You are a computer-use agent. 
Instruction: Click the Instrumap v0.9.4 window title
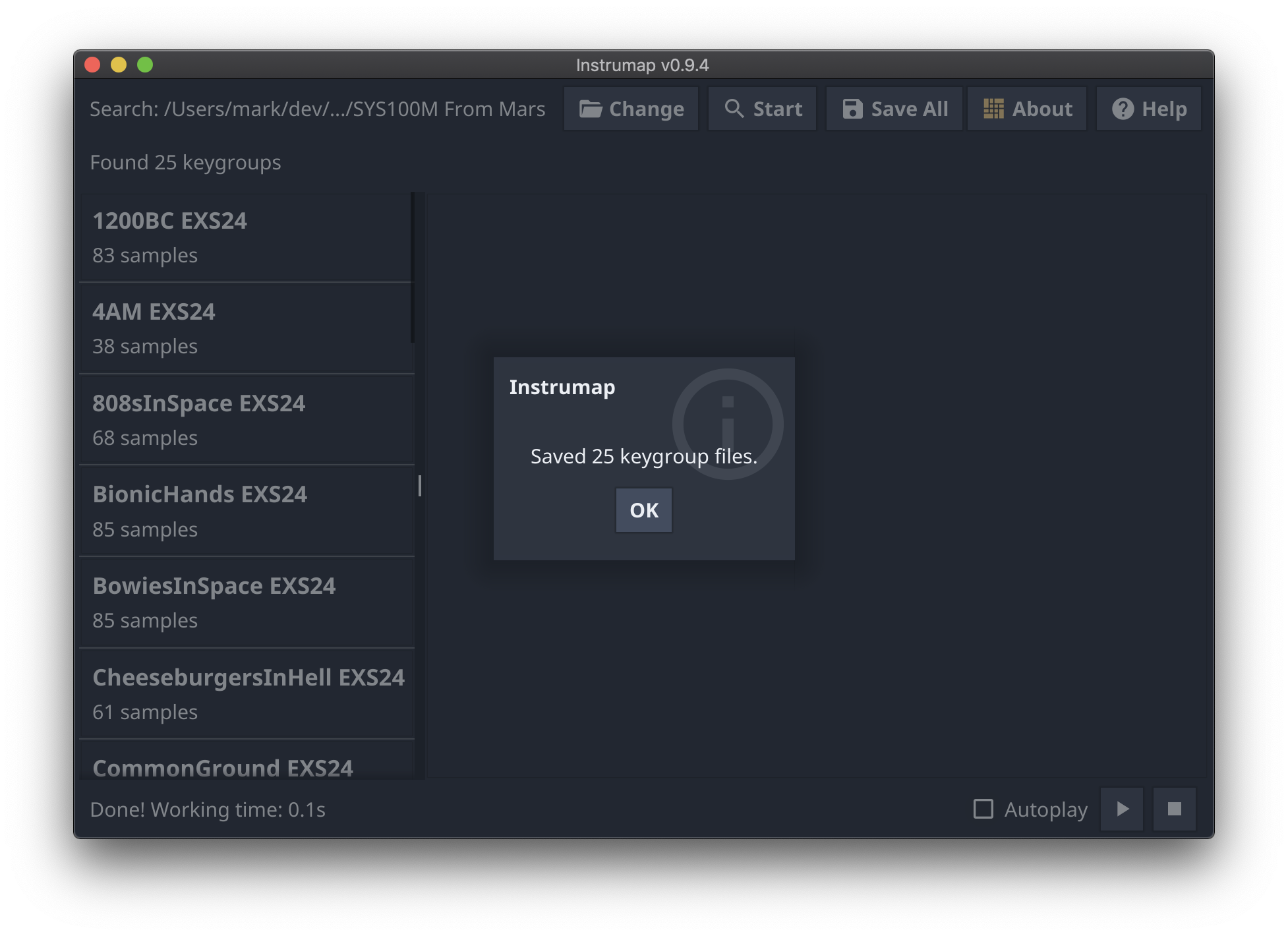tap(643, 65)
